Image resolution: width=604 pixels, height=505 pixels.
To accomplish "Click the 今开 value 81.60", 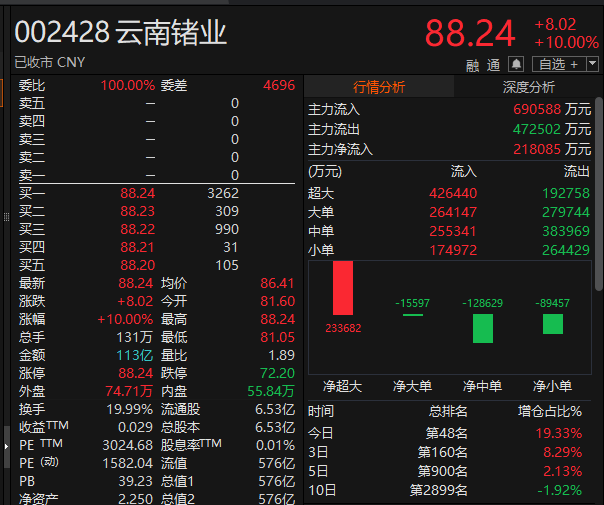I will (x=277, y=301).
